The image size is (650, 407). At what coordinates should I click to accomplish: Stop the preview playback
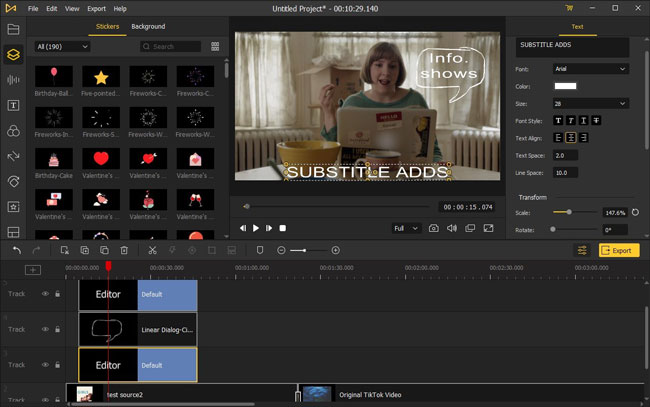(x=283, y=228)
